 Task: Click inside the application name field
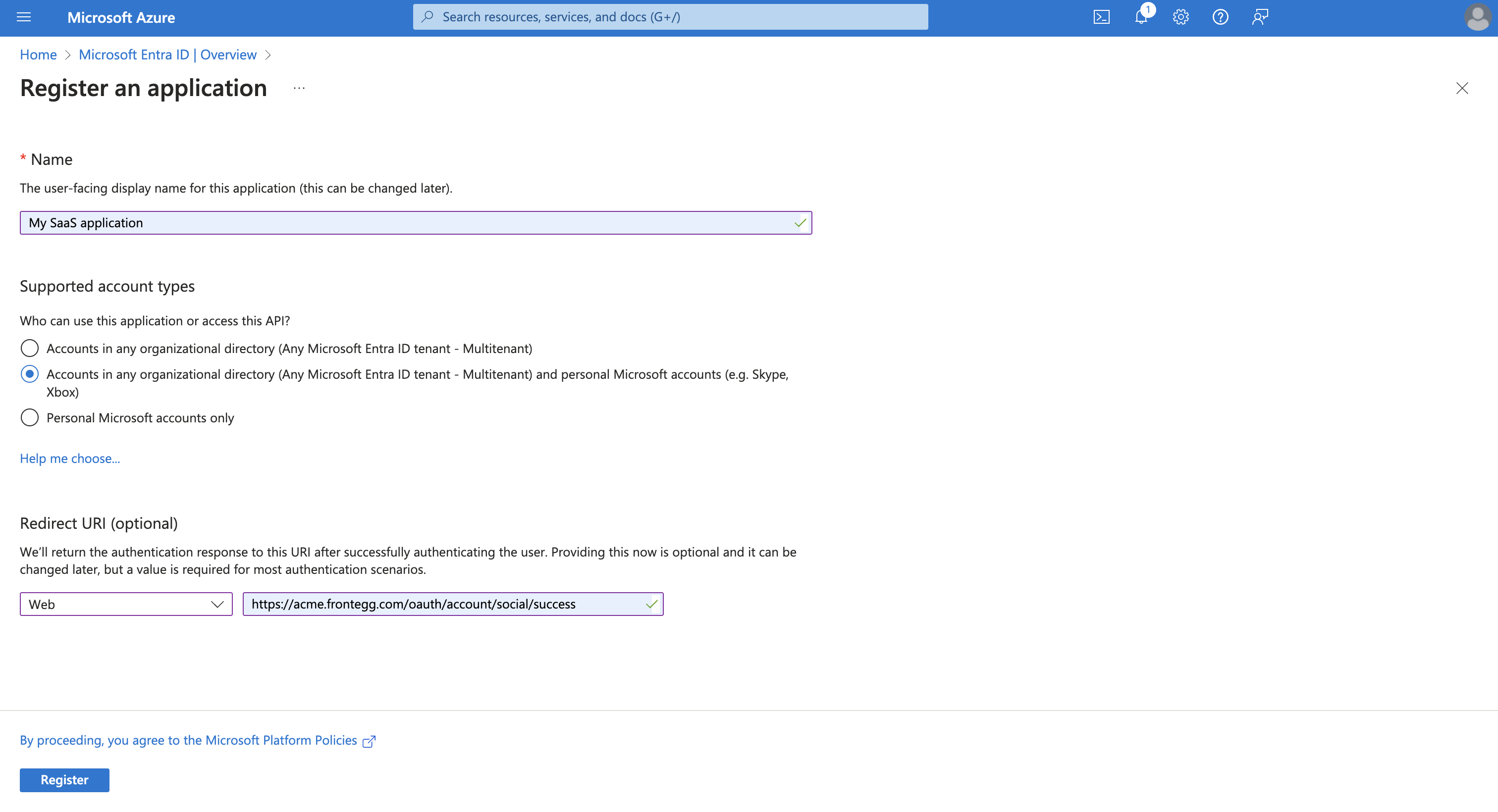407,223
